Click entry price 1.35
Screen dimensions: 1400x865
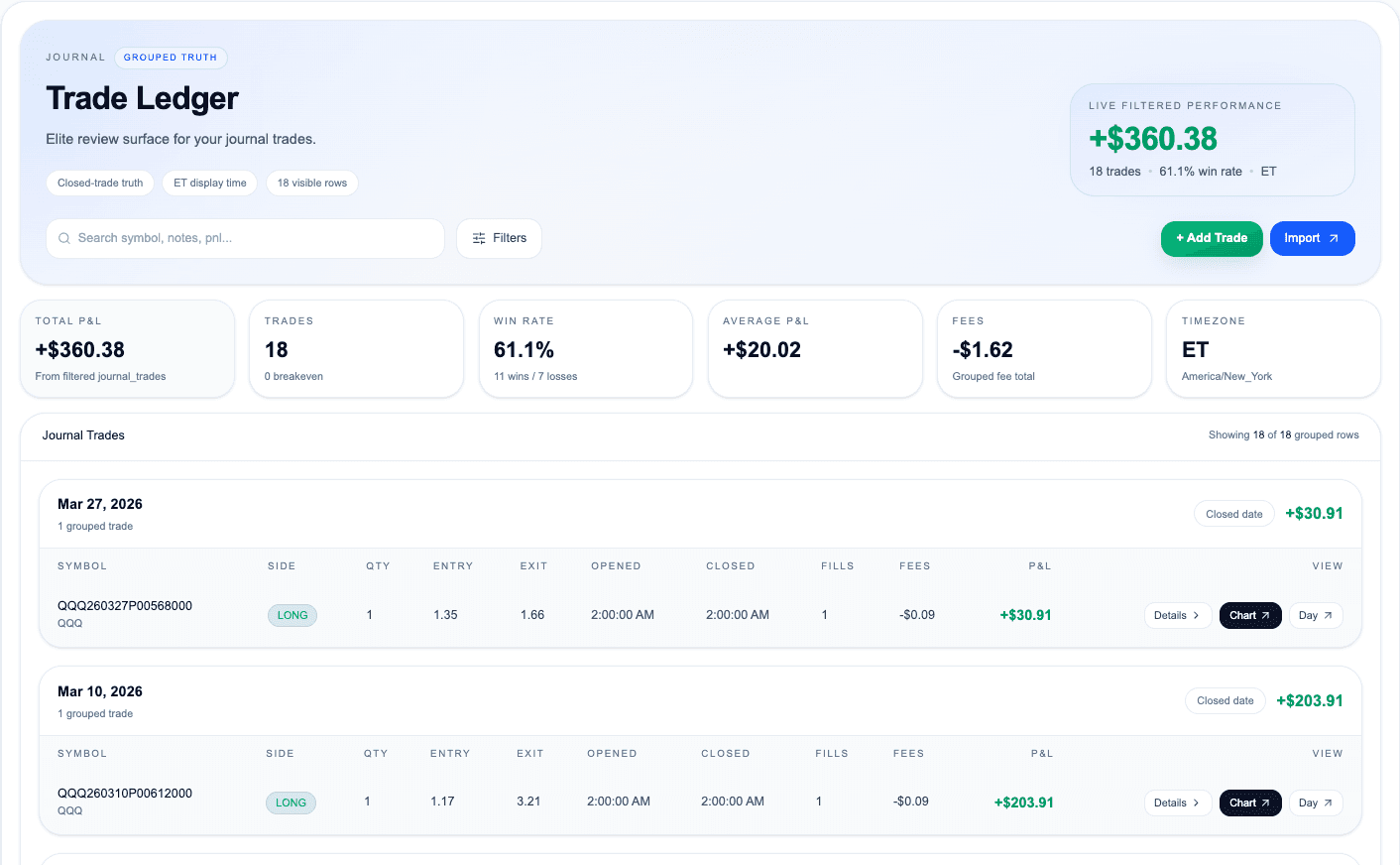(445, 615)
